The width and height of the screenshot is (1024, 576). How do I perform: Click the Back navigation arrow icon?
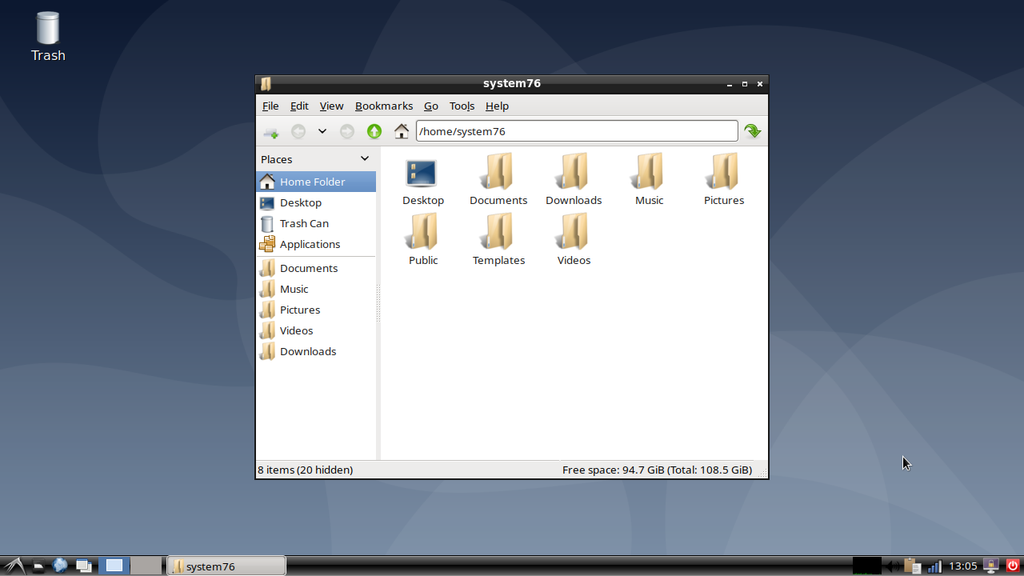coord(297,130)
